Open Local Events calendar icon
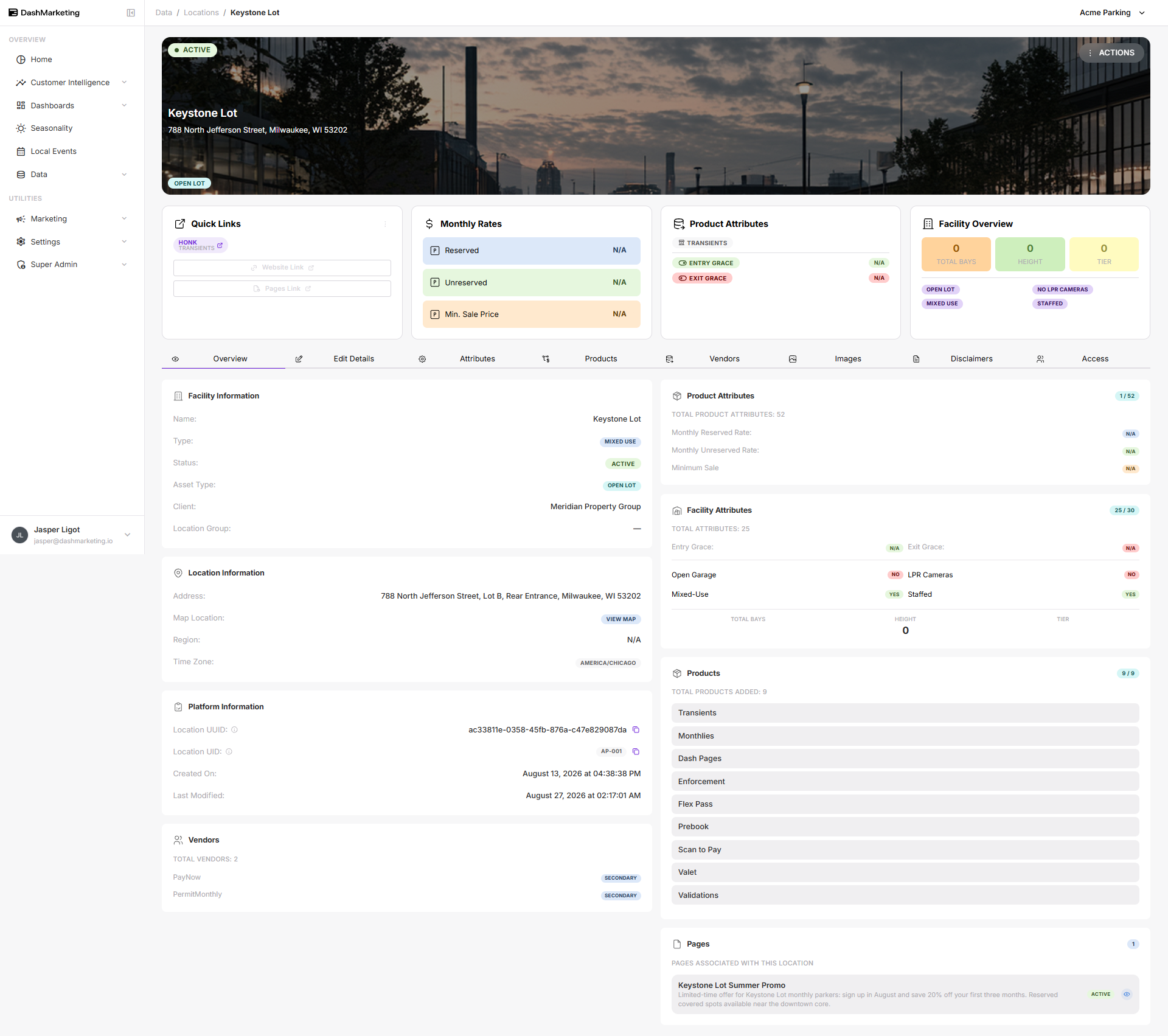 (21, 151)
